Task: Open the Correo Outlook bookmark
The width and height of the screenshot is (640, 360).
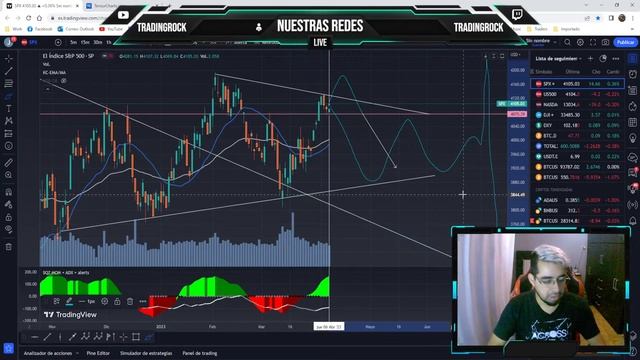Action: 76,29
